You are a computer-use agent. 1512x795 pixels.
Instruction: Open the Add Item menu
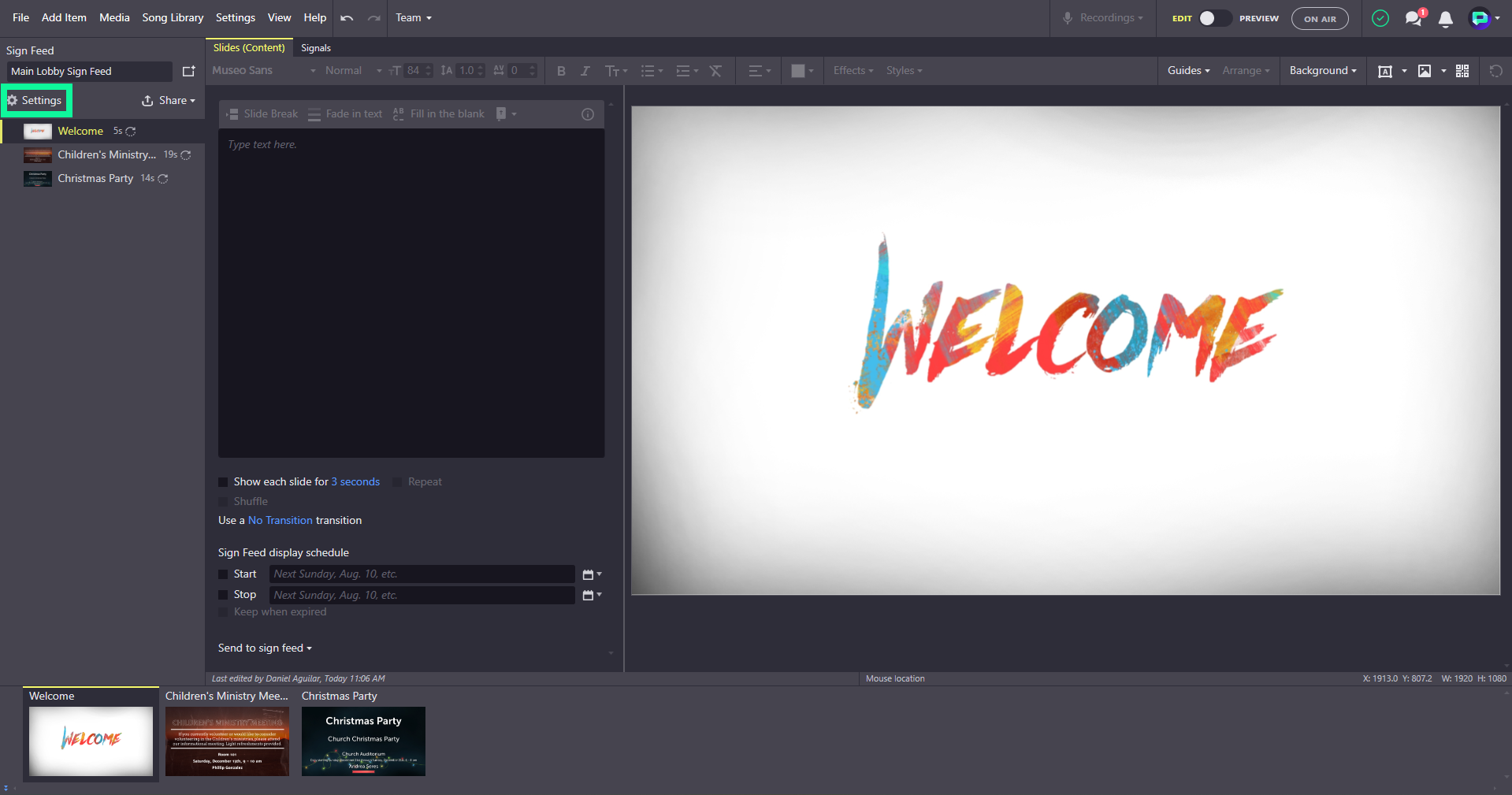coord(64,17)
